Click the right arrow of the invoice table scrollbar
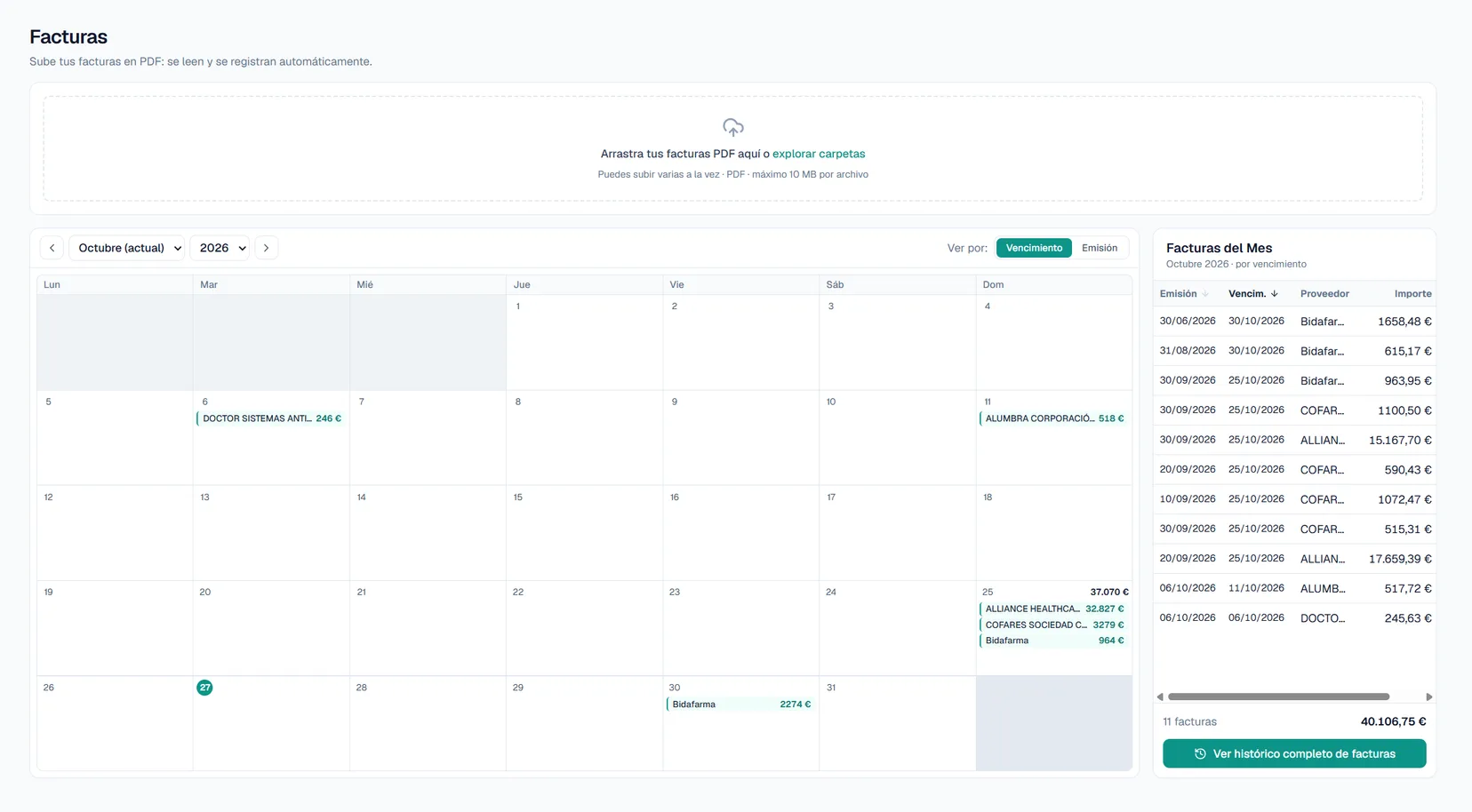 pos(1429,697)
